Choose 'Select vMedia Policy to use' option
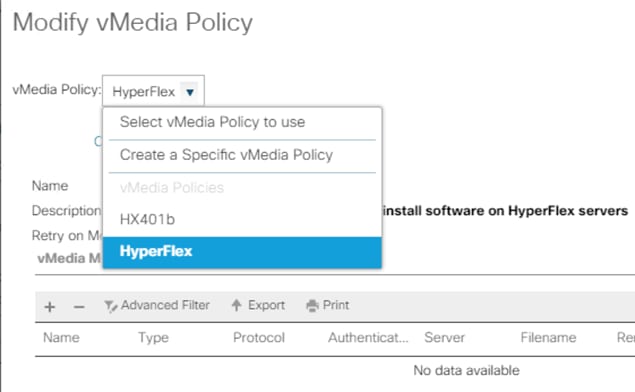This screenshot has height=392, width=635. pyautogui.click(x=242, y=122)
